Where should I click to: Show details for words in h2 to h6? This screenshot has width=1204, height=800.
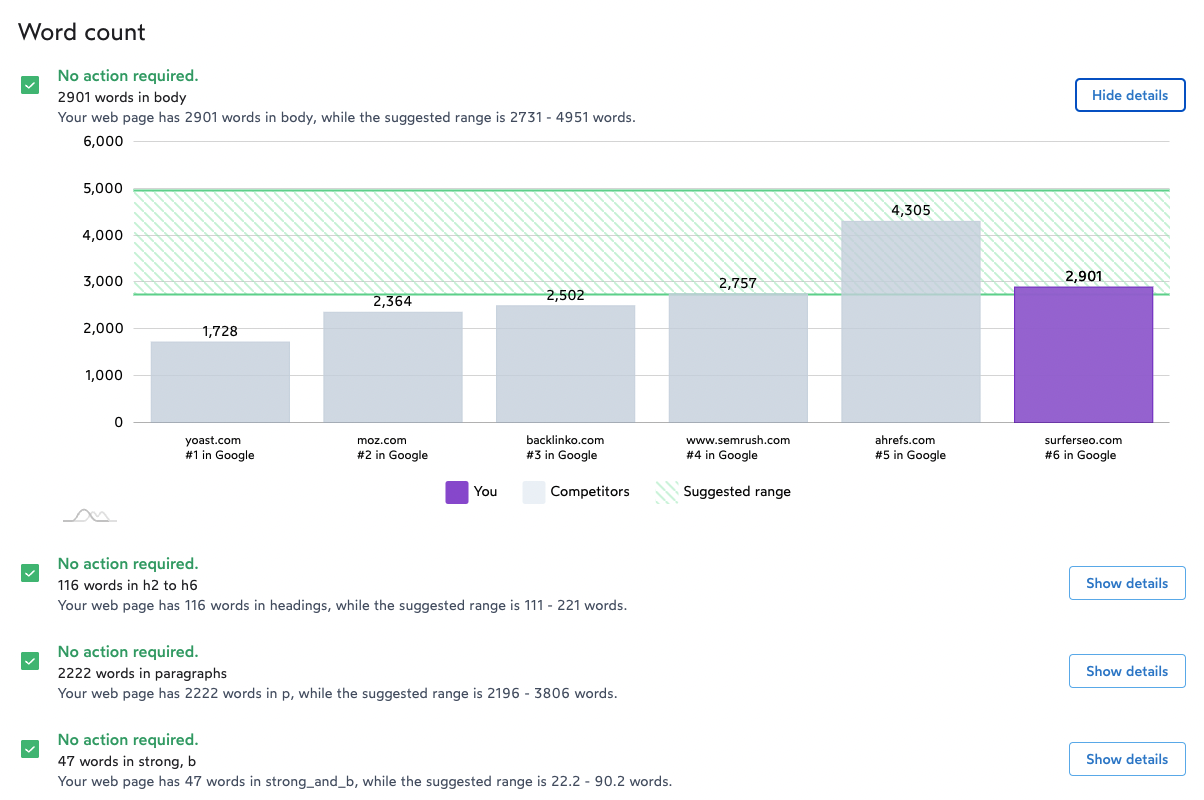click(x=1126, y=583)
